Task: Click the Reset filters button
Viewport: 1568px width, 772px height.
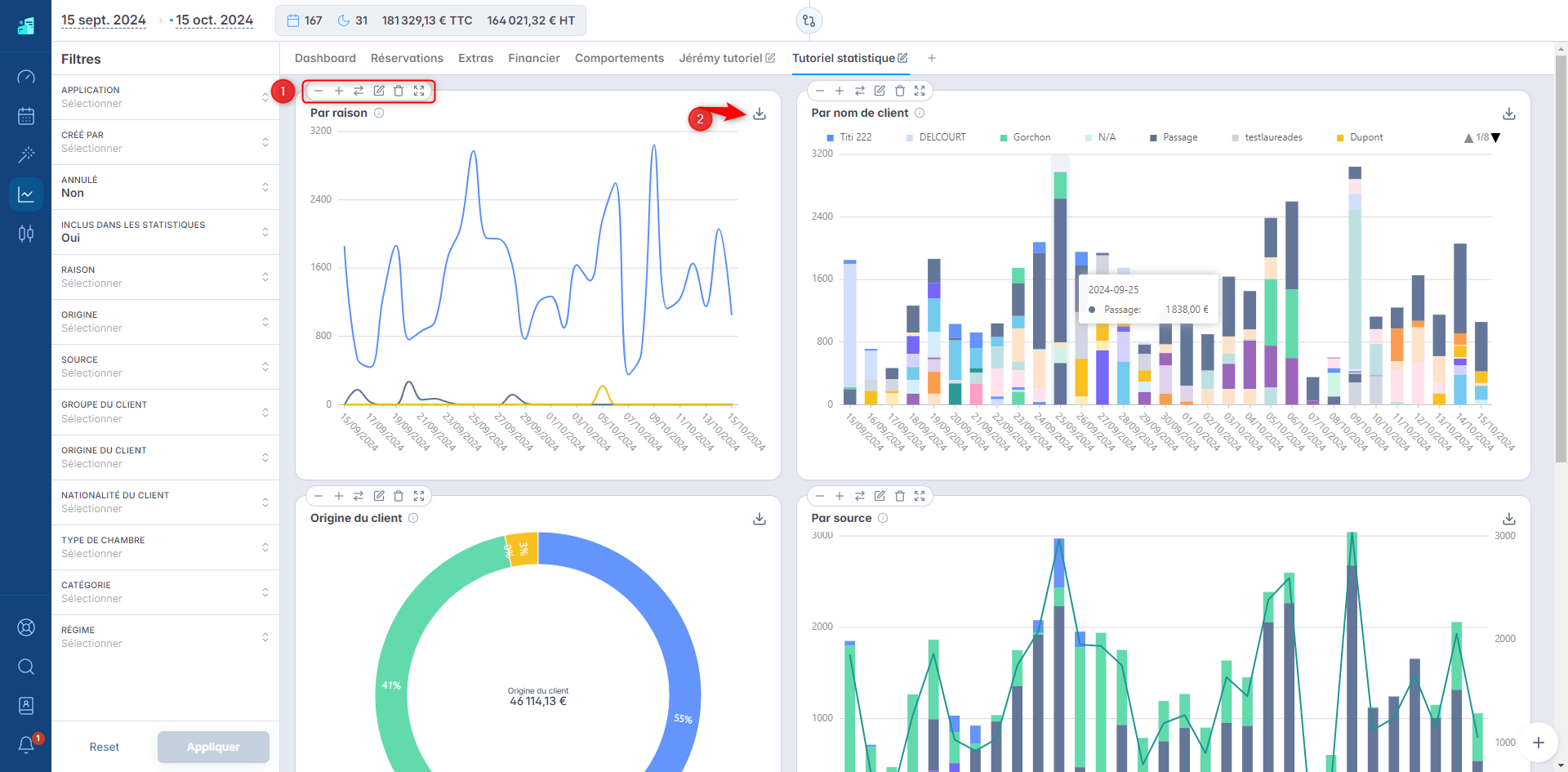Action: [x=104, y=747]
